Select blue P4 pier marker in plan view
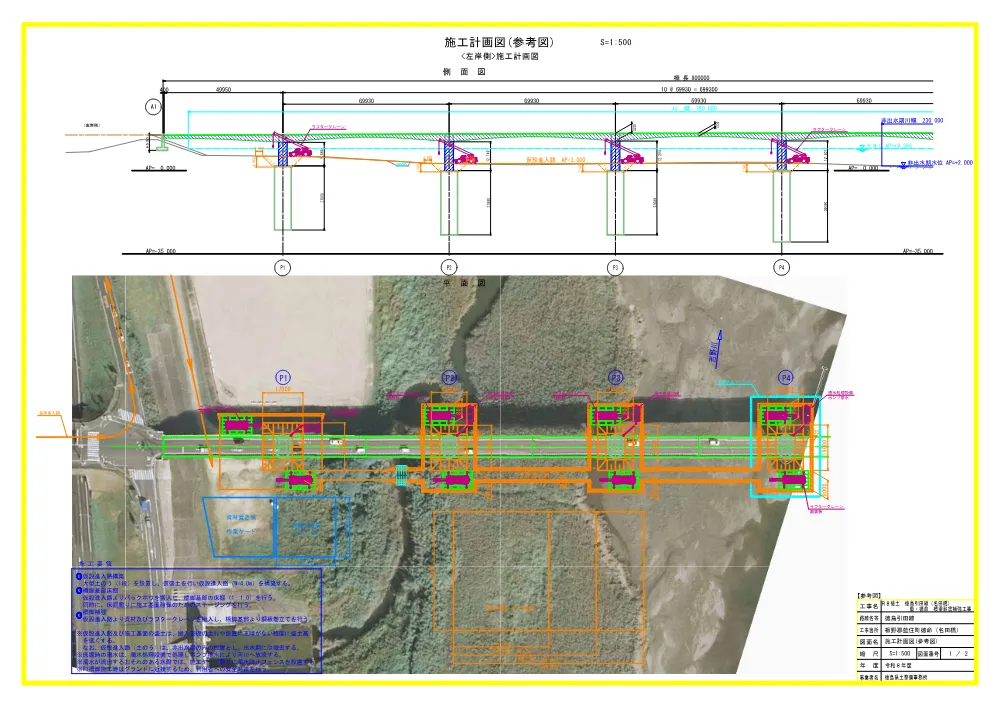 pyautogui.click(x=785, y=377)
